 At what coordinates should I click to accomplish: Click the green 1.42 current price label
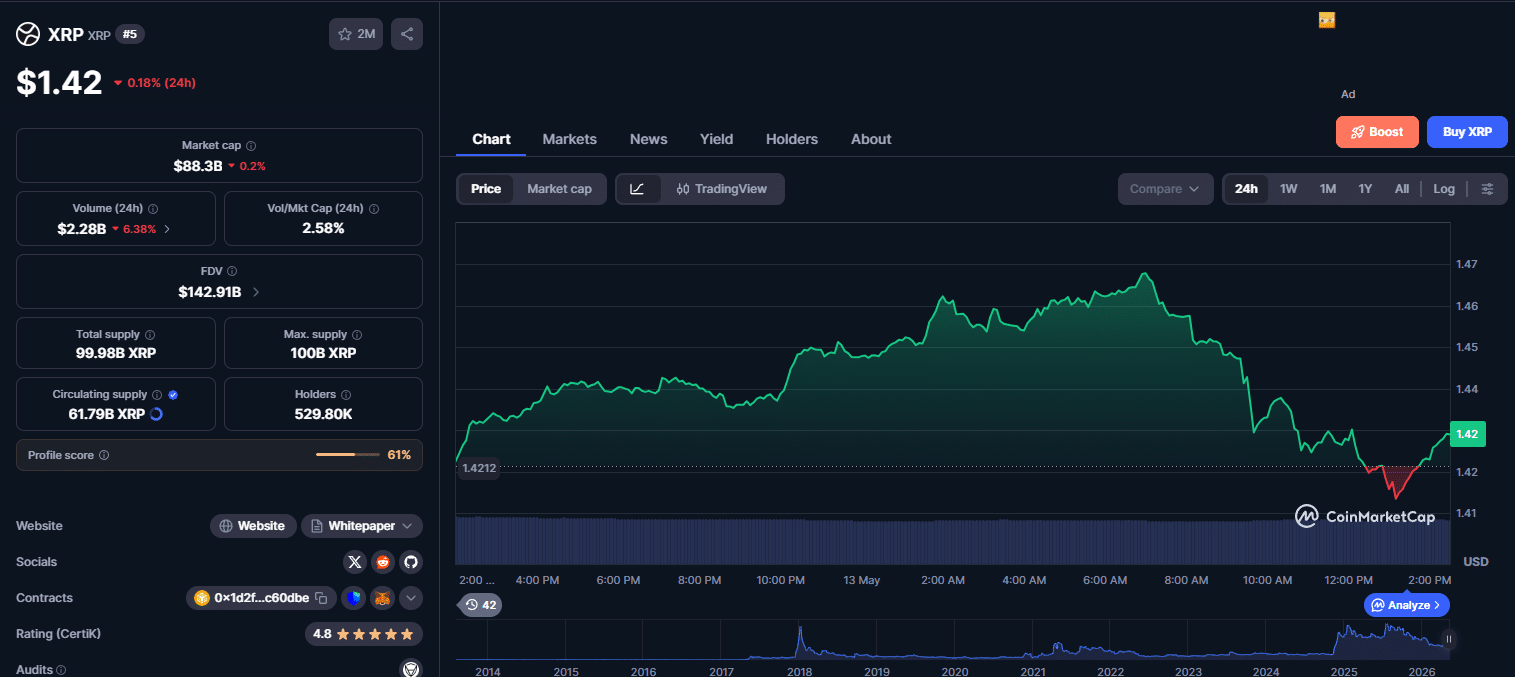click(1468, 434)
